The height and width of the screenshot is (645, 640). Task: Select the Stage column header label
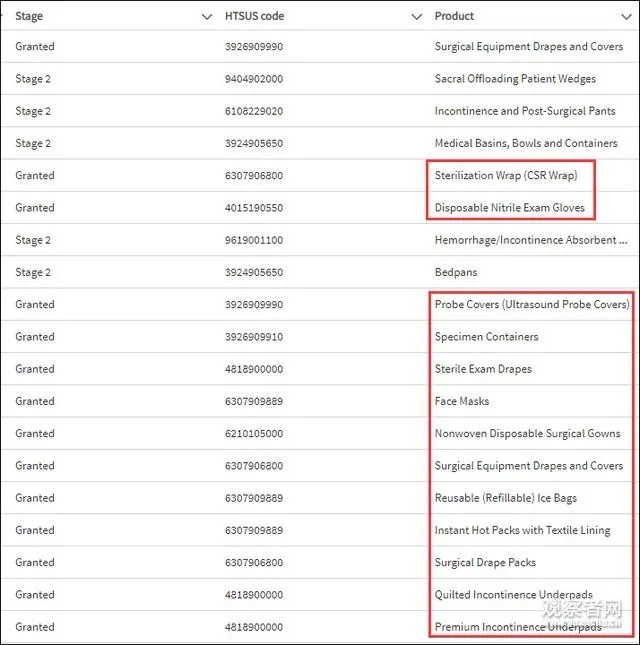tap(29, 17)
